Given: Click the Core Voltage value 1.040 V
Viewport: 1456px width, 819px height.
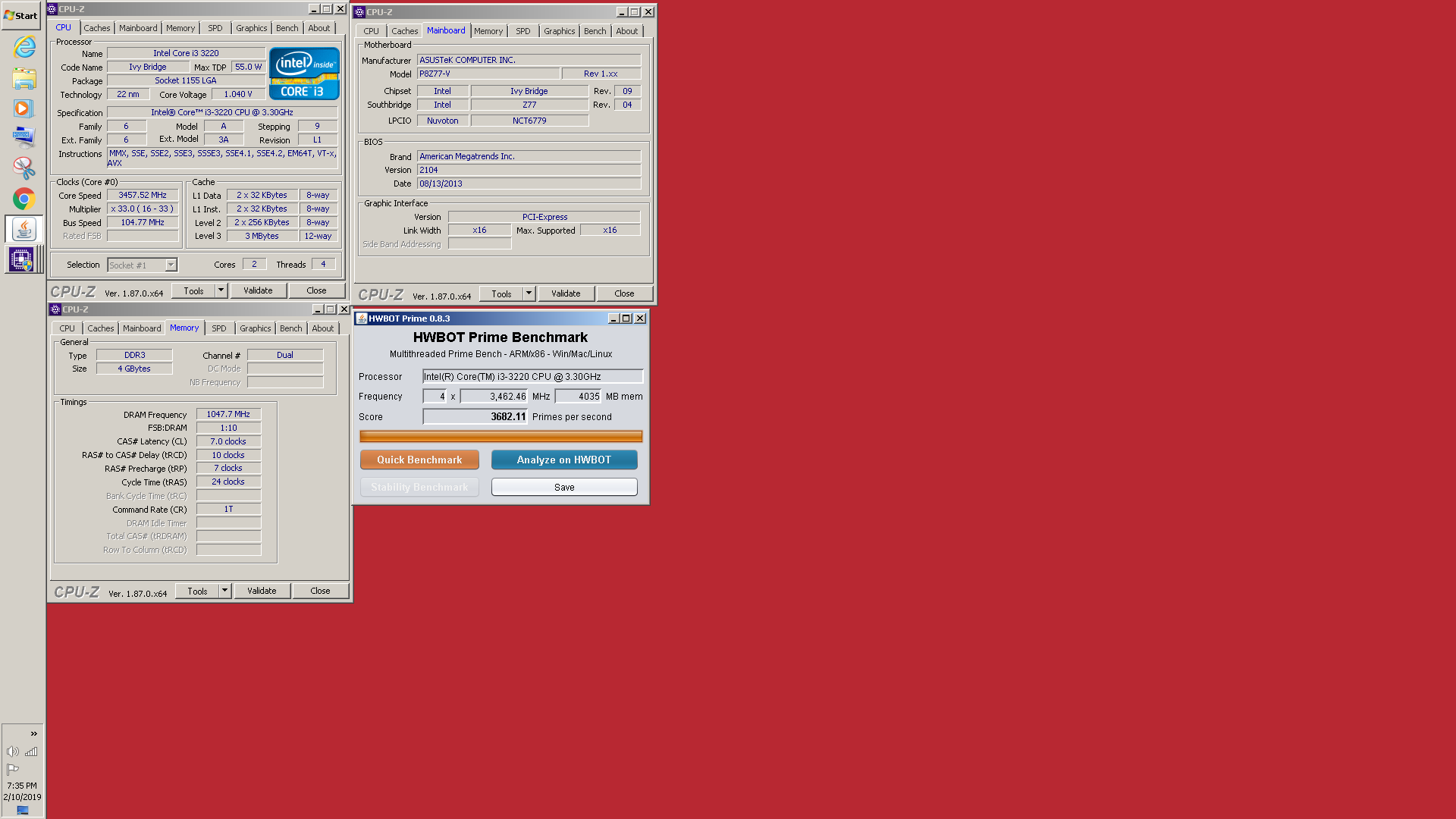Looking at the screenshot, I should (x=238, y=94).
